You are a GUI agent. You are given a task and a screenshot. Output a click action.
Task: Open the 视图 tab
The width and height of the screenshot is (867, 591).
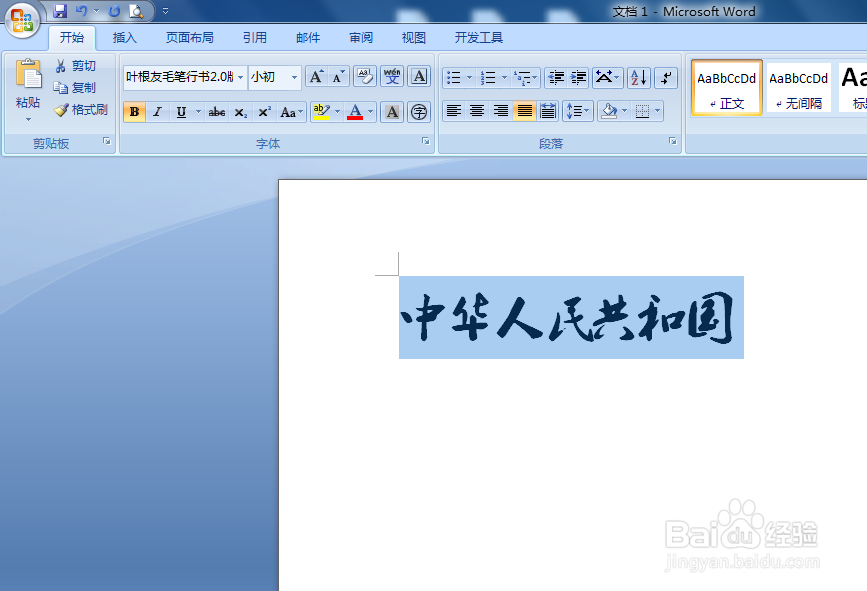414,38
